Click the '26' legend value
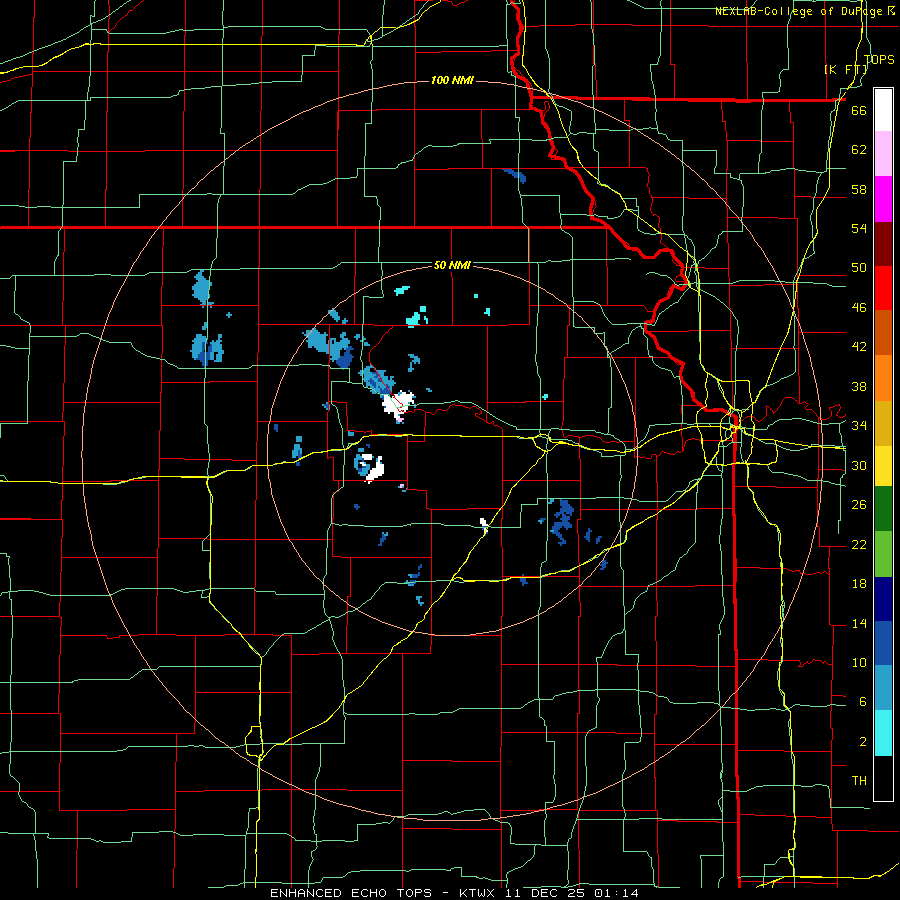 click(859, 505)
